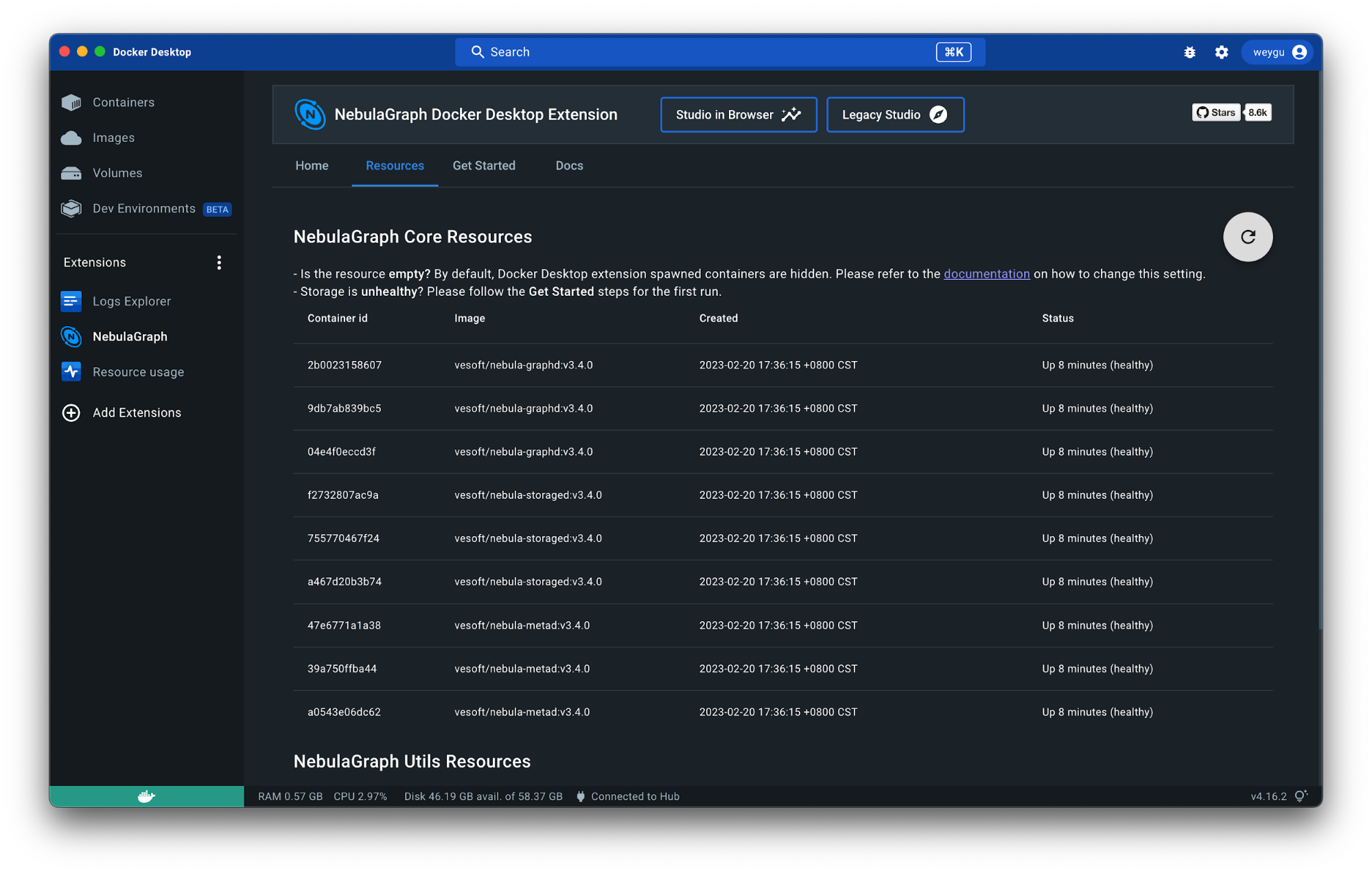Open the Extensions overflow menu
This screenshot has height=873, width=1372.
coord(219,261)
